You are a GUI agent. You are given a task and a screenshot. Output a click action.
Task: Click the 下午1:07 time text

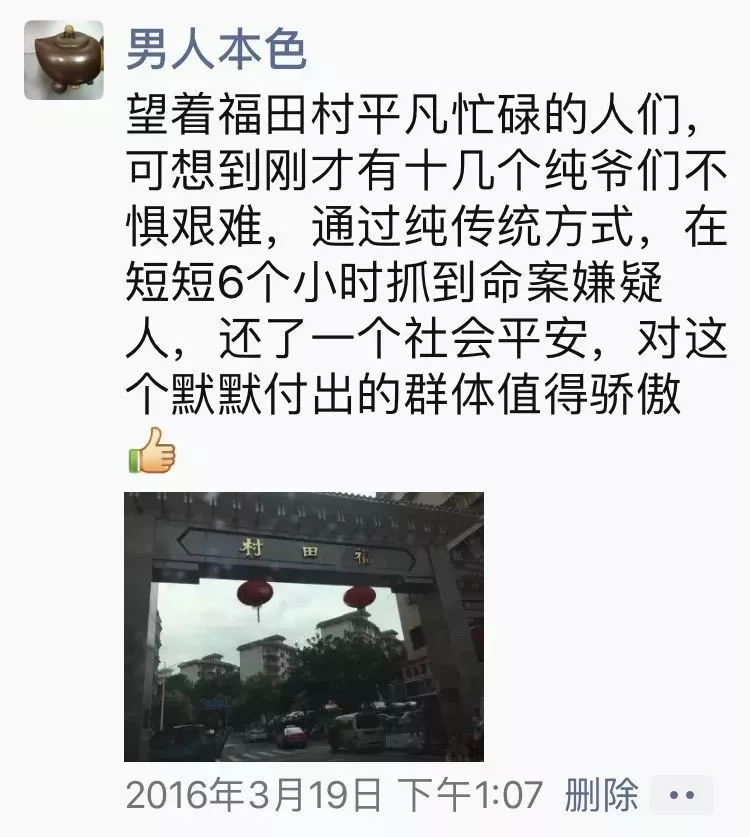(x=470, y=795)
